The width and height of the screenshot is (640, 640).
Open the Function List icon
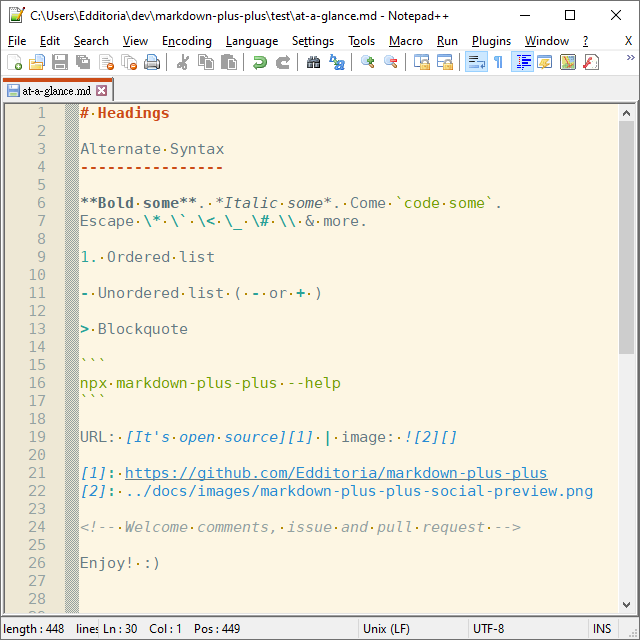click(x=591, y=62)
